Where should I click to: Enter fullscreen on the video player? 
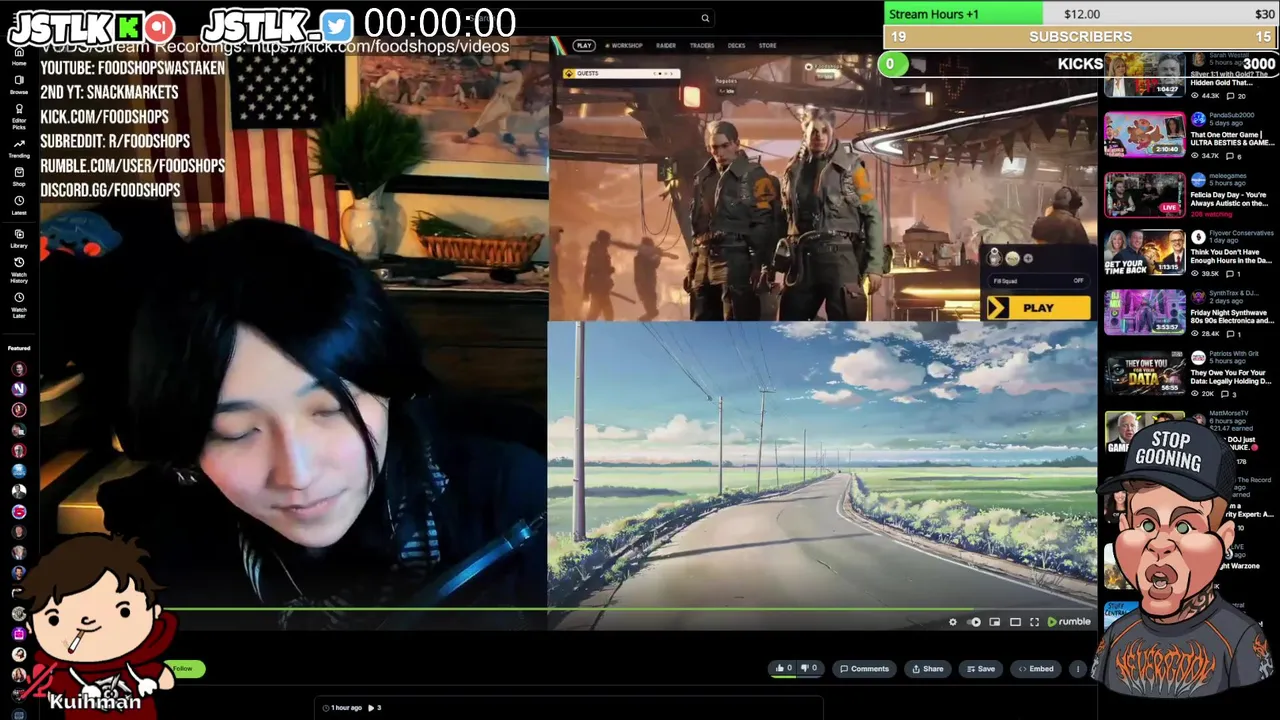[x=1034, y=622]
